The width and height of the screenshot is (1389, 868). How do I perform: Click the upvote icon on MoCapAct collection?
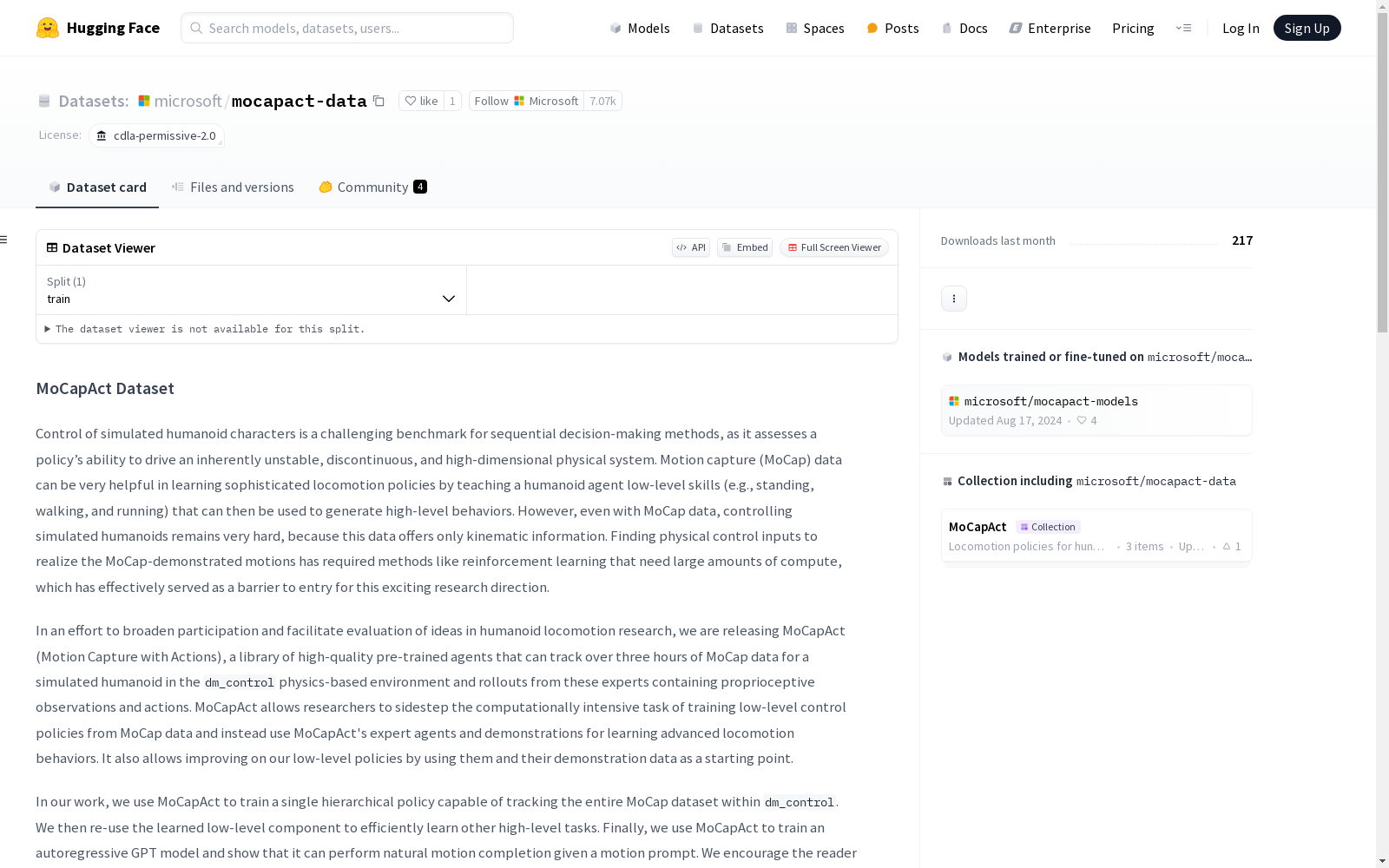[1227, 546]
